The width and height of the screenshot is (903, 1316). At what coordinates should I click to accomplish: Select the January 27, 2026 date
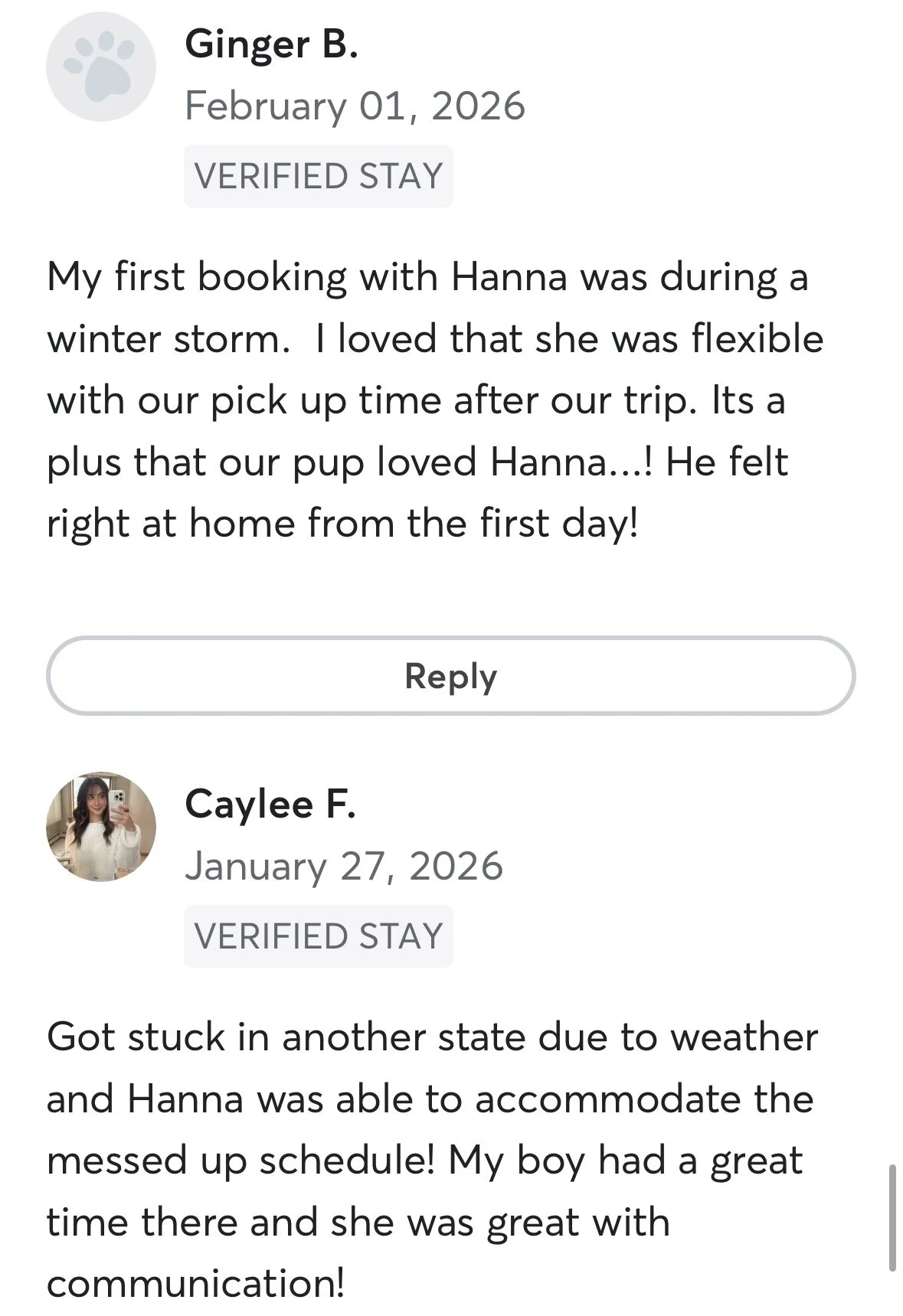pos(344,867)
